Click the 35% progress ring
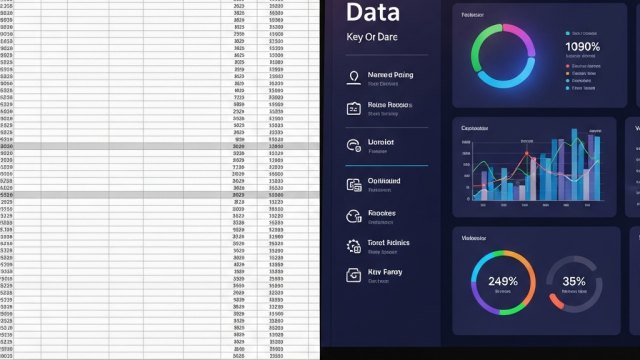This screenshot has height=360, width=640. (574, 284)
